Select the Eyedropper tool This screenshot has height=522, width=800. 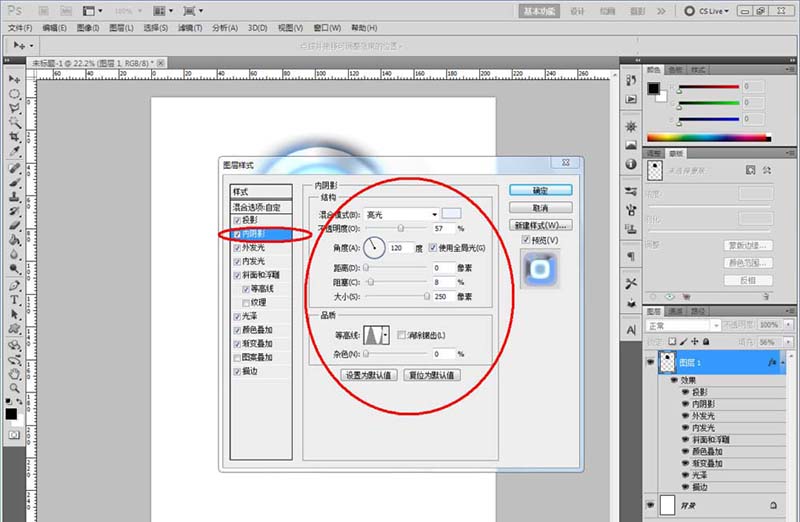[x=14, y=152]
